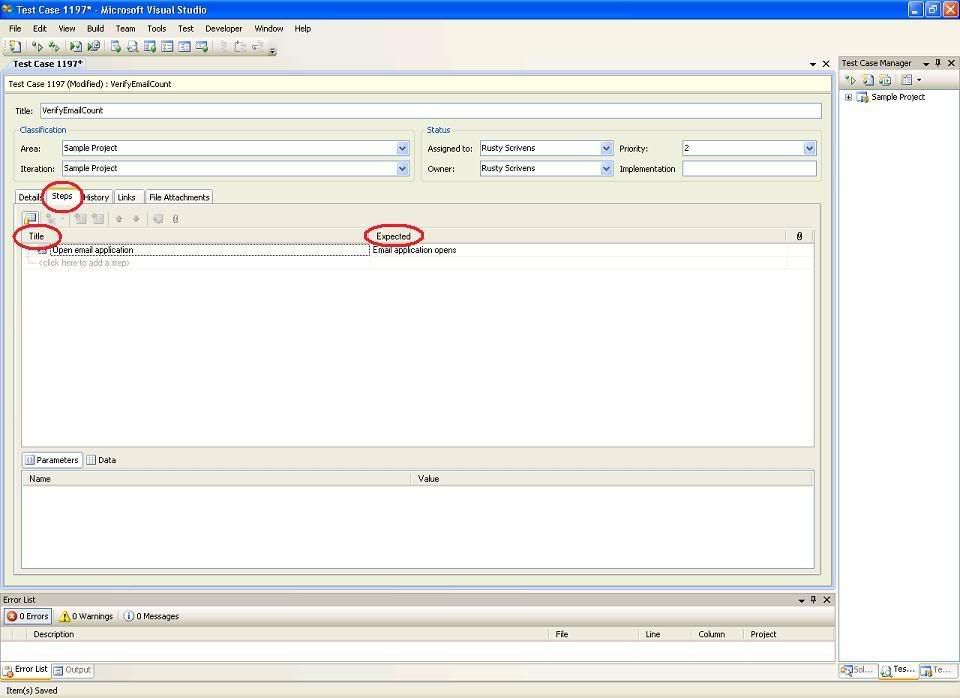The height and width of the screenshot is (698, 960).
Task: Select the 'Open email application' step cell
Action: coord(209,250)
